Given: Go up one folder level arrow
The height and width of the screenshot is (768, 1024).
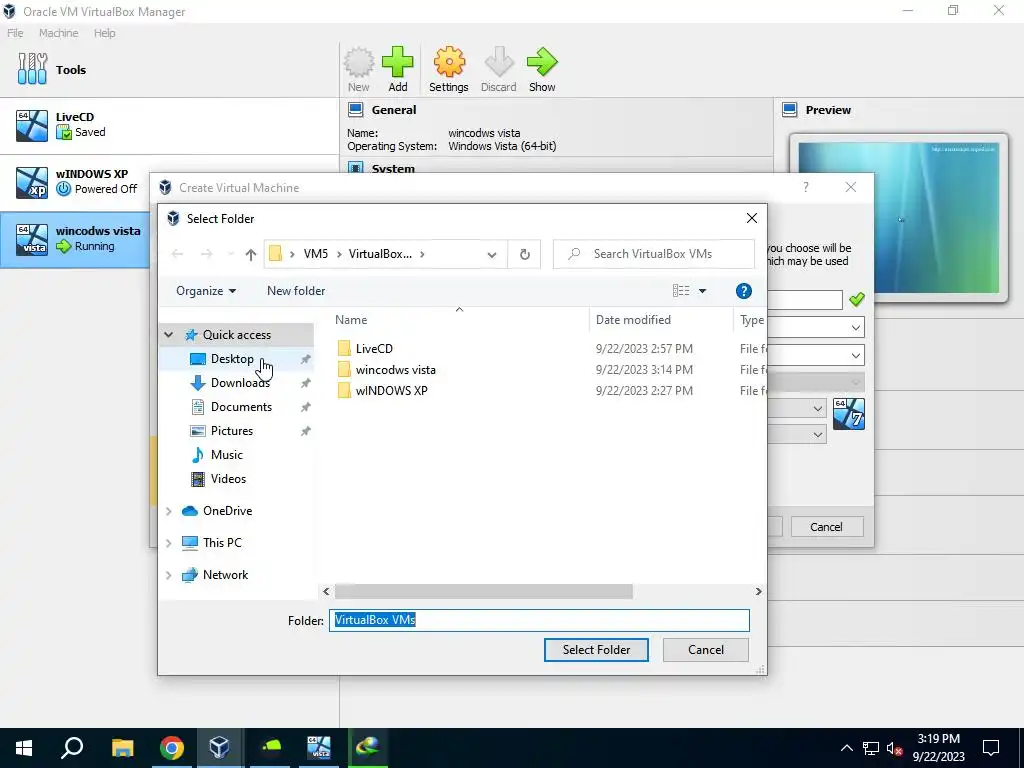Looking at the screenshot, I should (251, 255).
